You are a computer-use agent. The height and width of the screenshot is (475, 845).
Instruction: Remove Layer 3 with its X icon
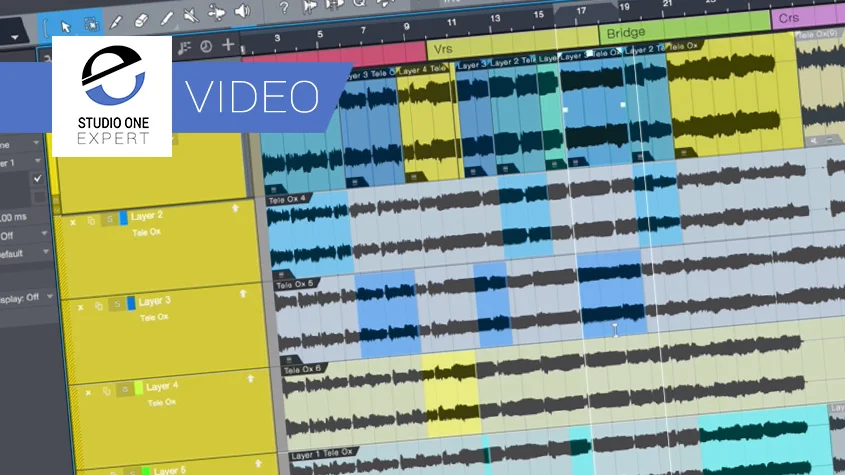80,307
